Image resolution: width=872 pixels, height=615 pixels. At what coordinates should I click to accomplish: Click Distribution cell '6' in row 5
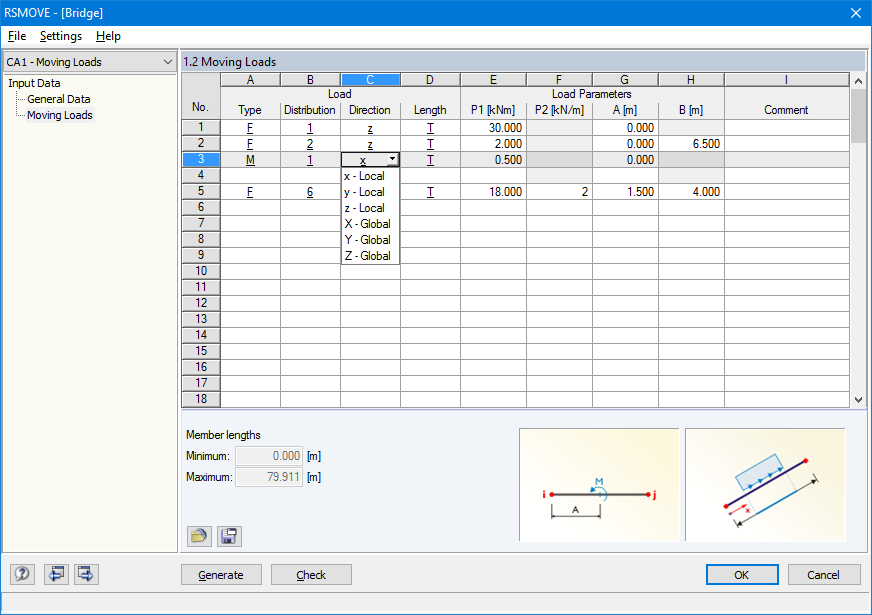coord(310,192)
